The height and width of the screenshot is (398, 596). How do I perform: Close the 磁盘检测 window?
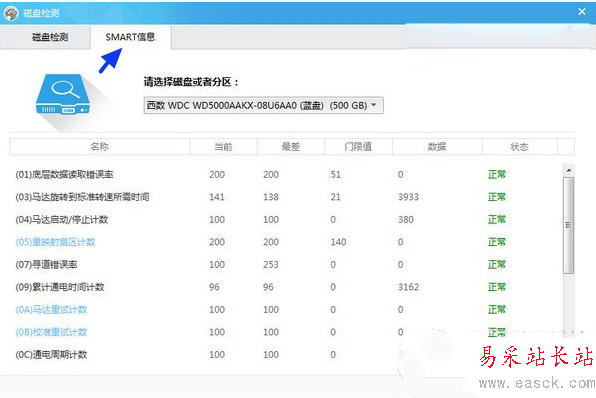pyautogui.click(x=582, y=12)
